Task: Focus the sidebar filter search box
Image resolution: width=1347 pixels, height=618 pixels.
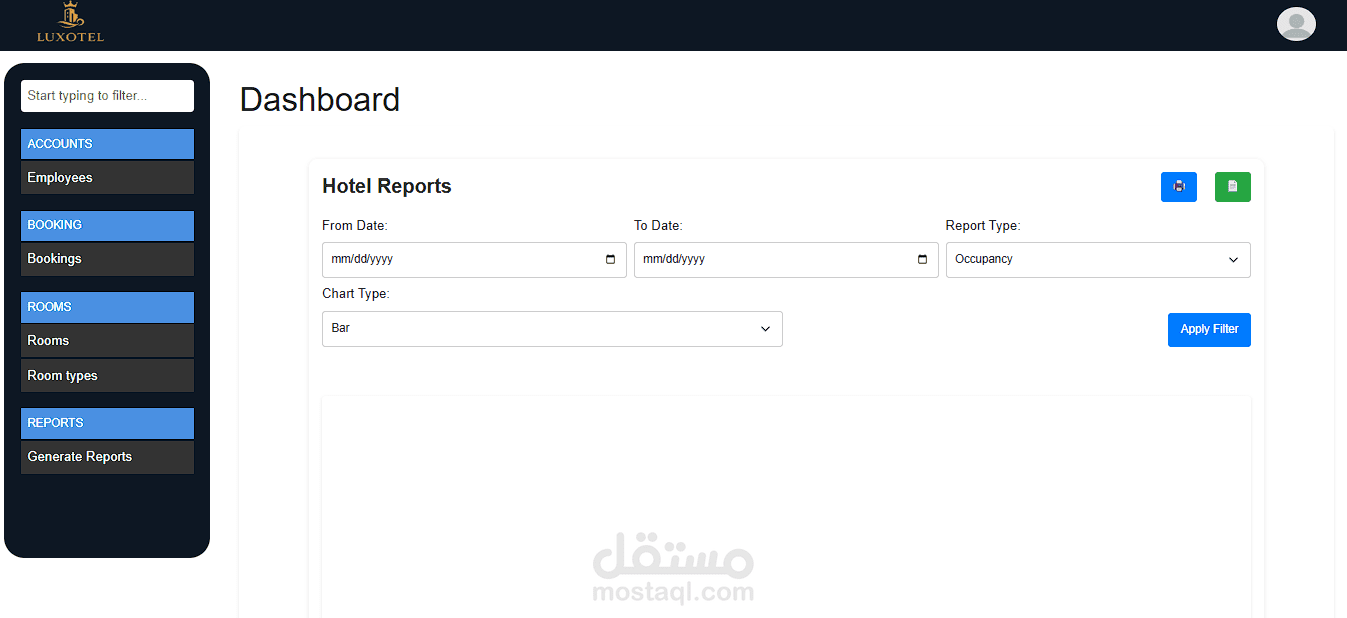Action: (x=107, y=96)
